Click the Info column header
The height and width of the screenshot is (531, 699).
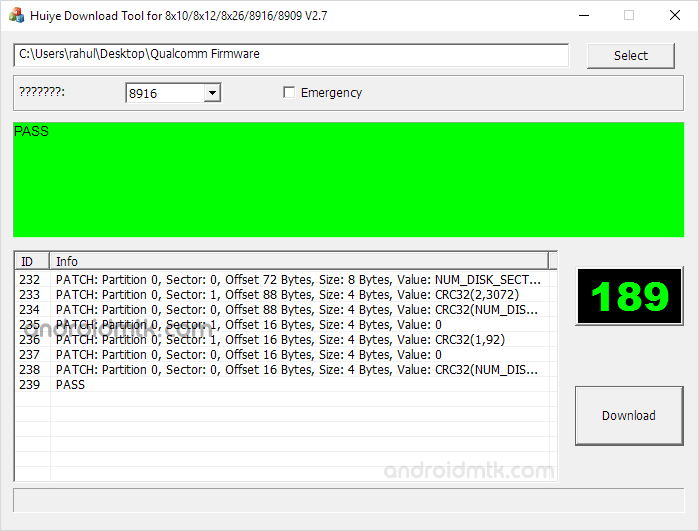click(x=300, y=262)
